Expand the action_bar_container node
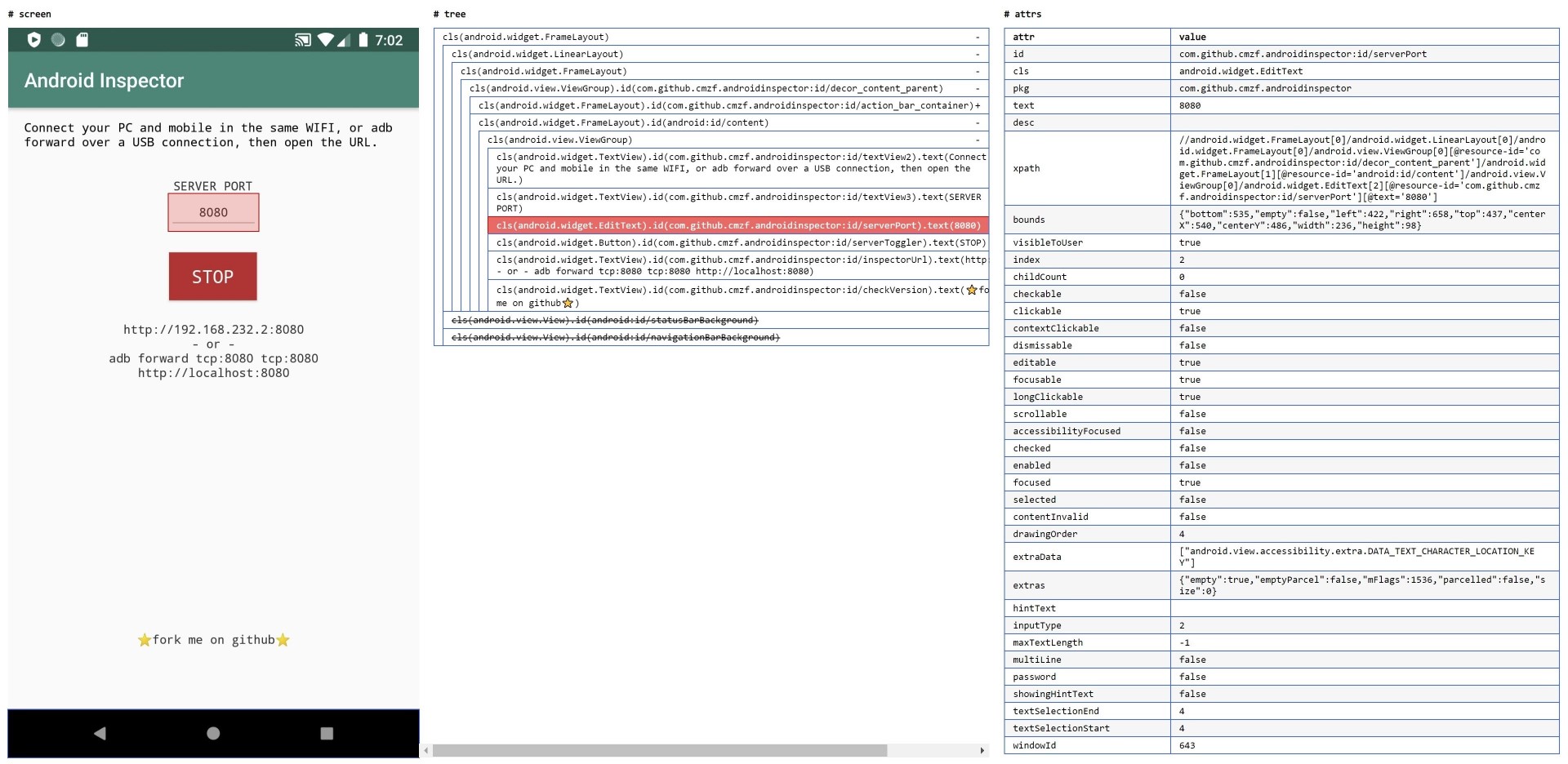The image size is (1568, 764). tap(978, 105)
